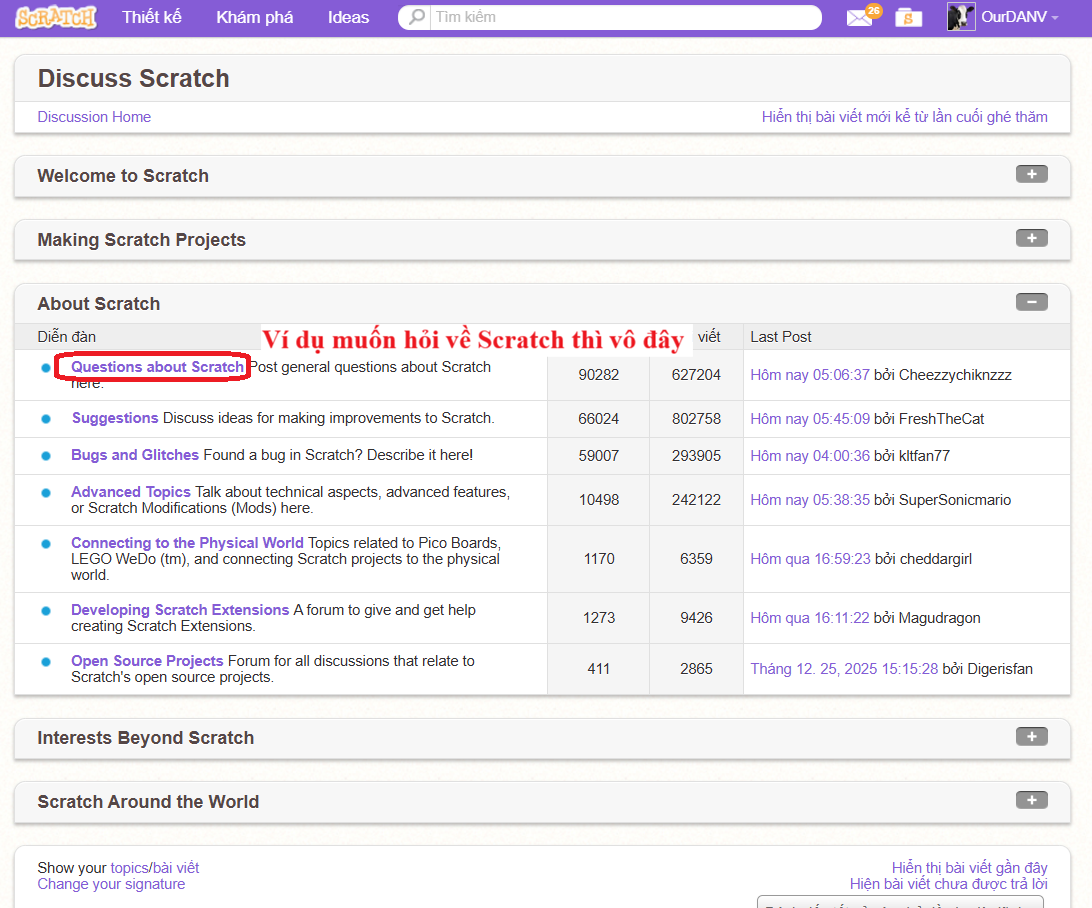Expand the Welcome to Scratch section
The image size is (1092, 908).
1031,173
